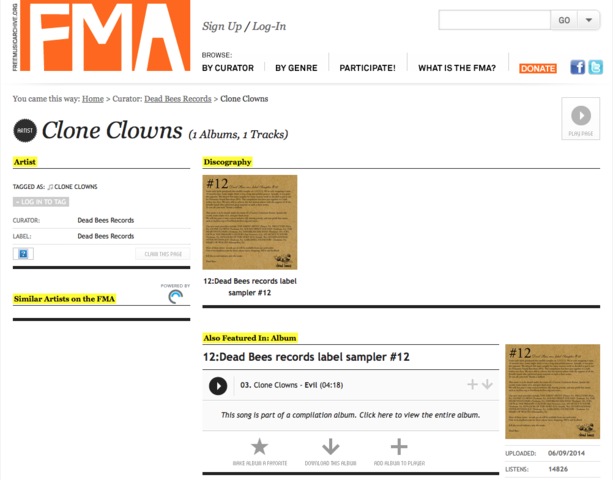Open the album cover beside the track list

click(552, 392)
